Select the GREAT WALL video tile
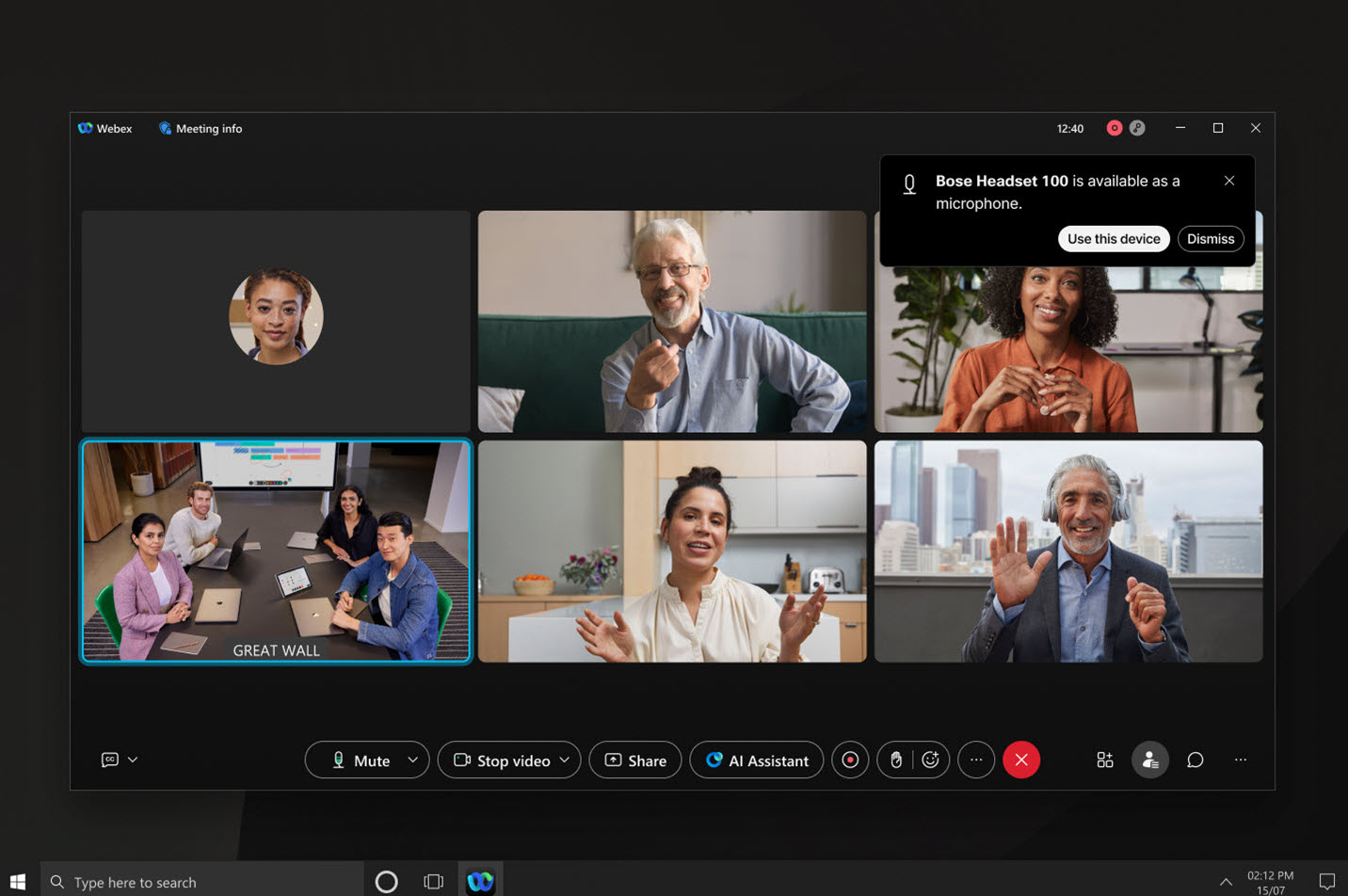 tap(276, 552)
